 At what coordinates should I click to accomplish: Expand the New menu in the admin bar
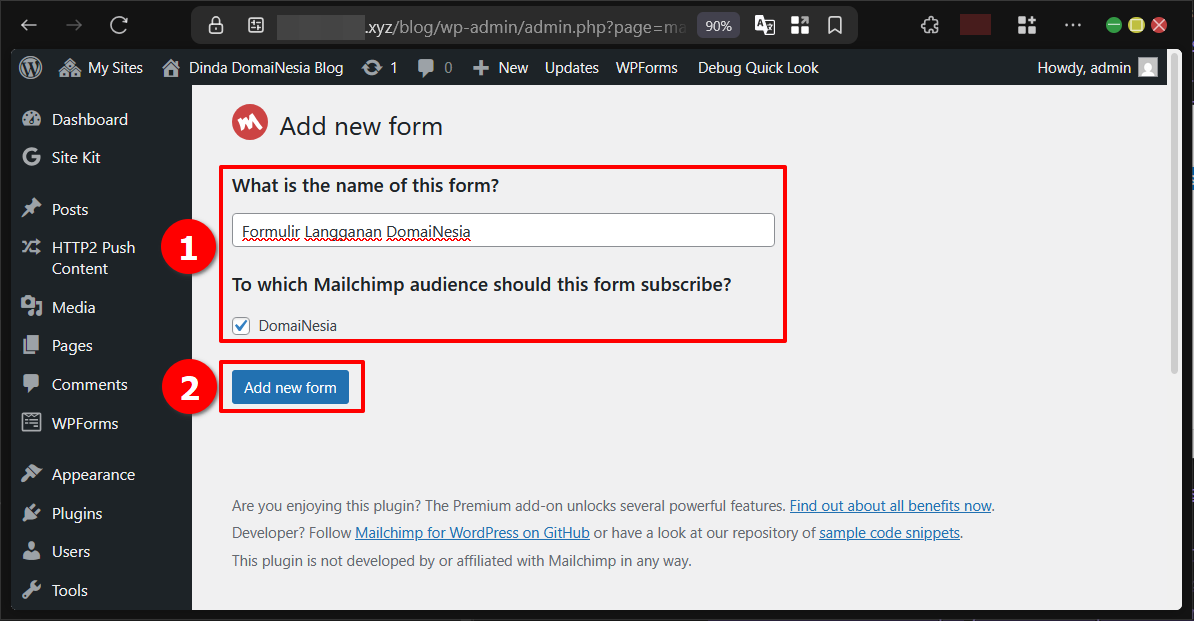tap(499, 67)
